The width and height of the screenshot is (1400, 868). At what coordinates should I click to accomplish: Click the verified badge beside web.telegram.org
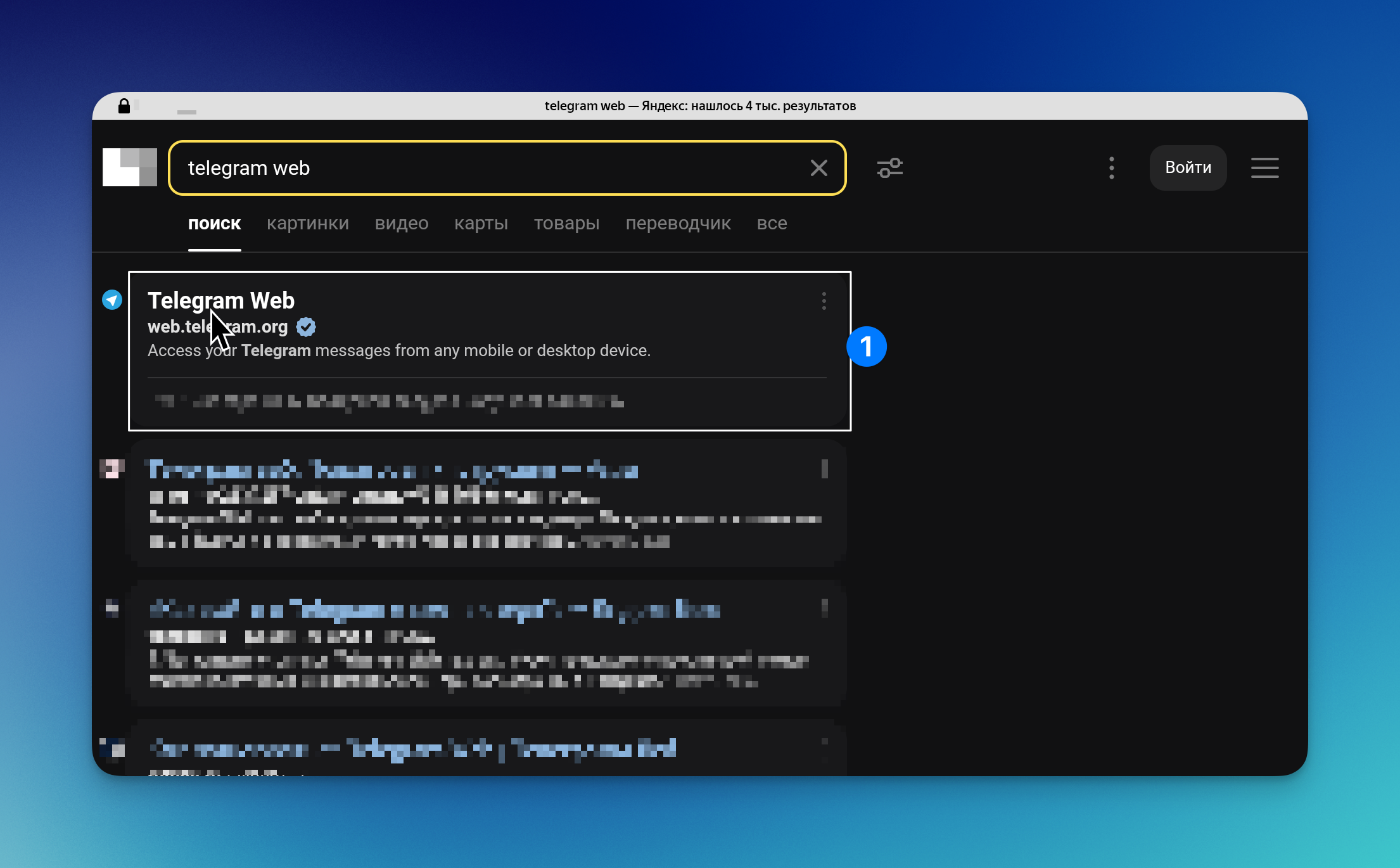[x=306, y=327]
